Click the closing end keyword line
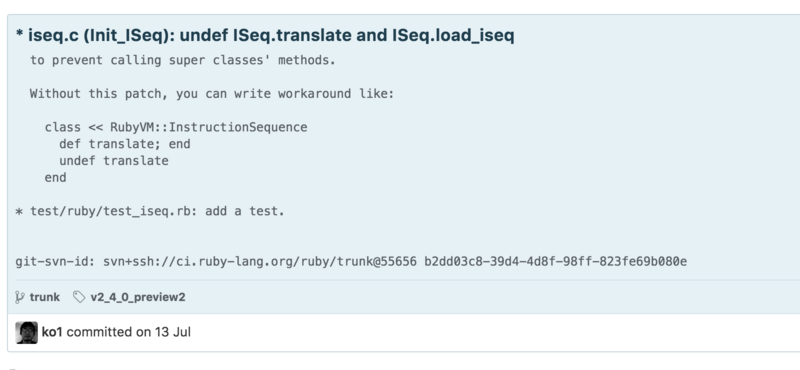Screen dimensions: 800x370 click(56, 178)
